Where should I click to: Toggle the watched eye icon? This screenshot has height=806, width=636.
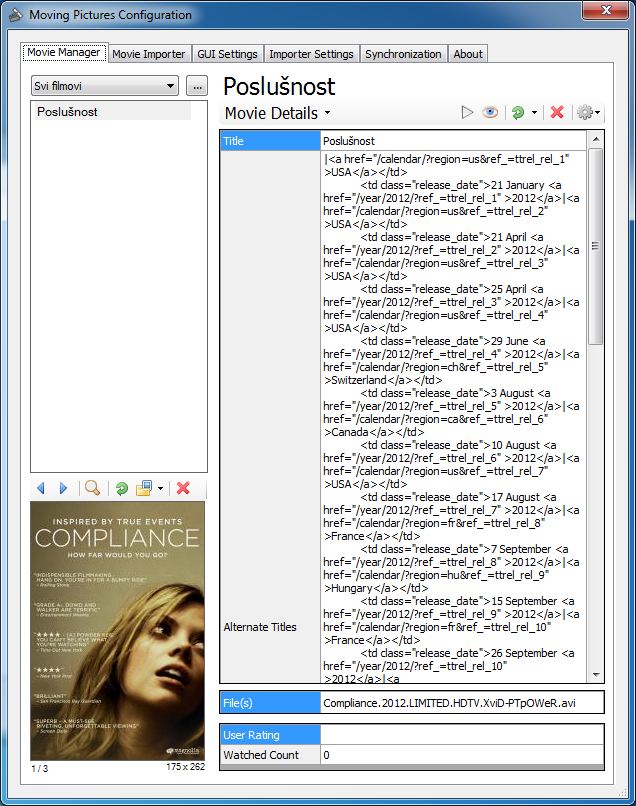[x=490, y=113]
